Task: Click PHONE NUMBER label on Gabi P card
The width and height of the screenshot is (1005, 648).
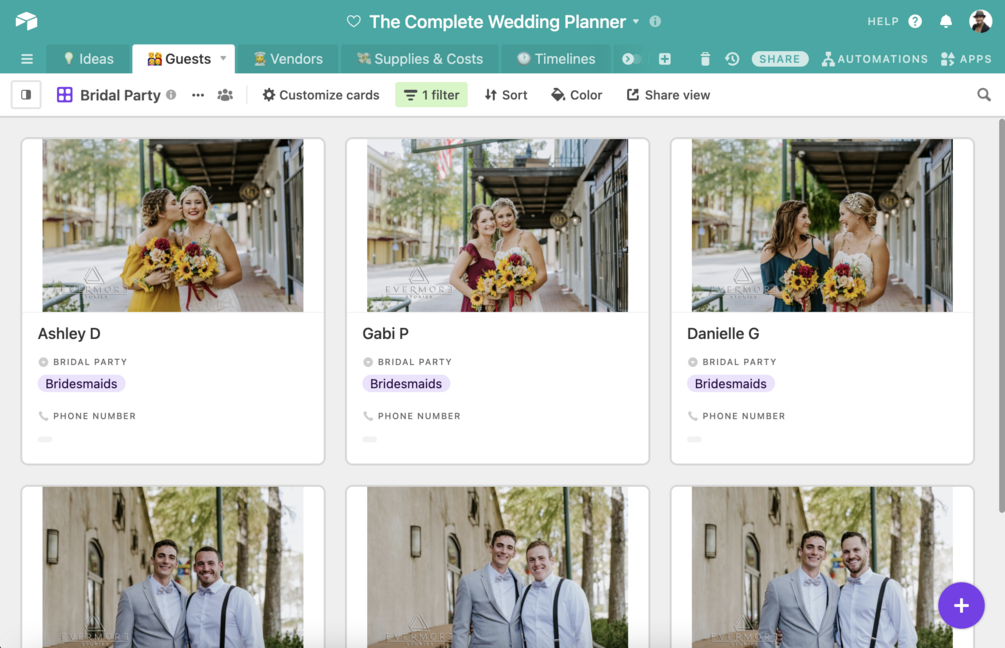Action: pos(419,416)
